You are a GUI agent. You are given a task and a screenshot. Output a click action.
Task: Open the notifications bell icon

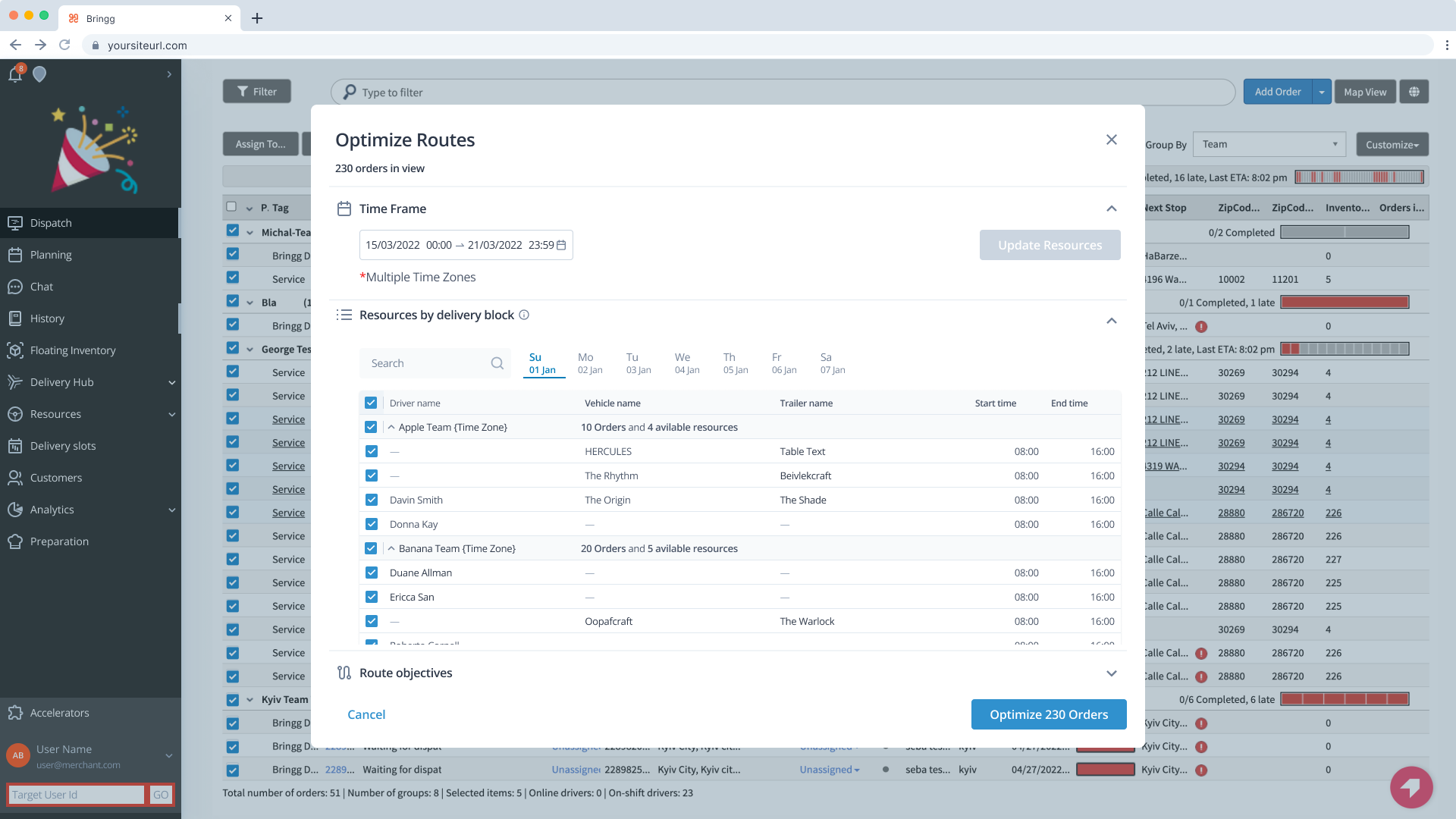click(15, 74)
